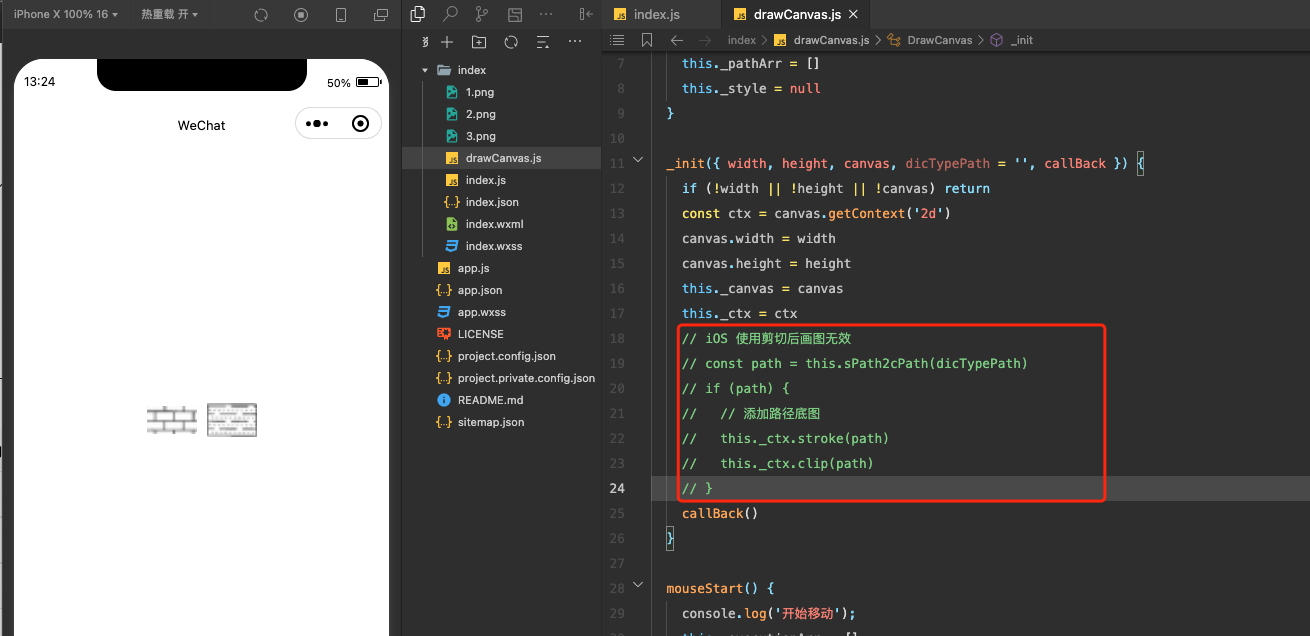The image size is (1310, 636).
Task: Open the extensions layout panel icon
Action: [514, 14]
